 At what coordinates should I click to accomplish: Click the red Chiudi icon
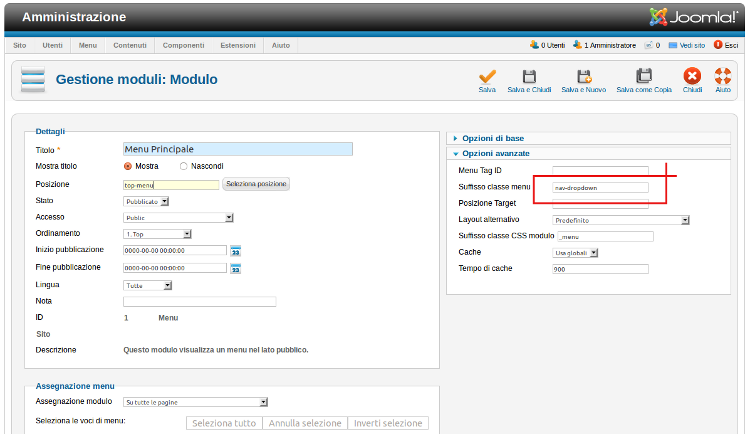coord(692,77)
